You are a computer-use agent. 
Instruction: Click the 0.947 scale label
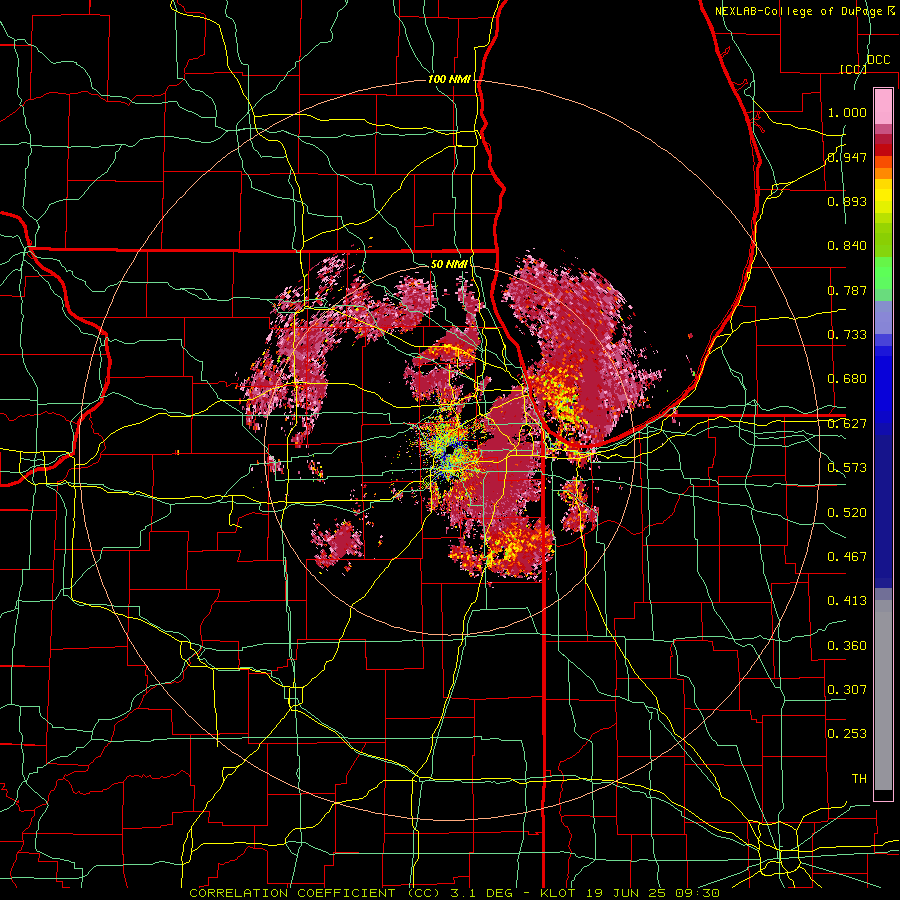point(847,157)
